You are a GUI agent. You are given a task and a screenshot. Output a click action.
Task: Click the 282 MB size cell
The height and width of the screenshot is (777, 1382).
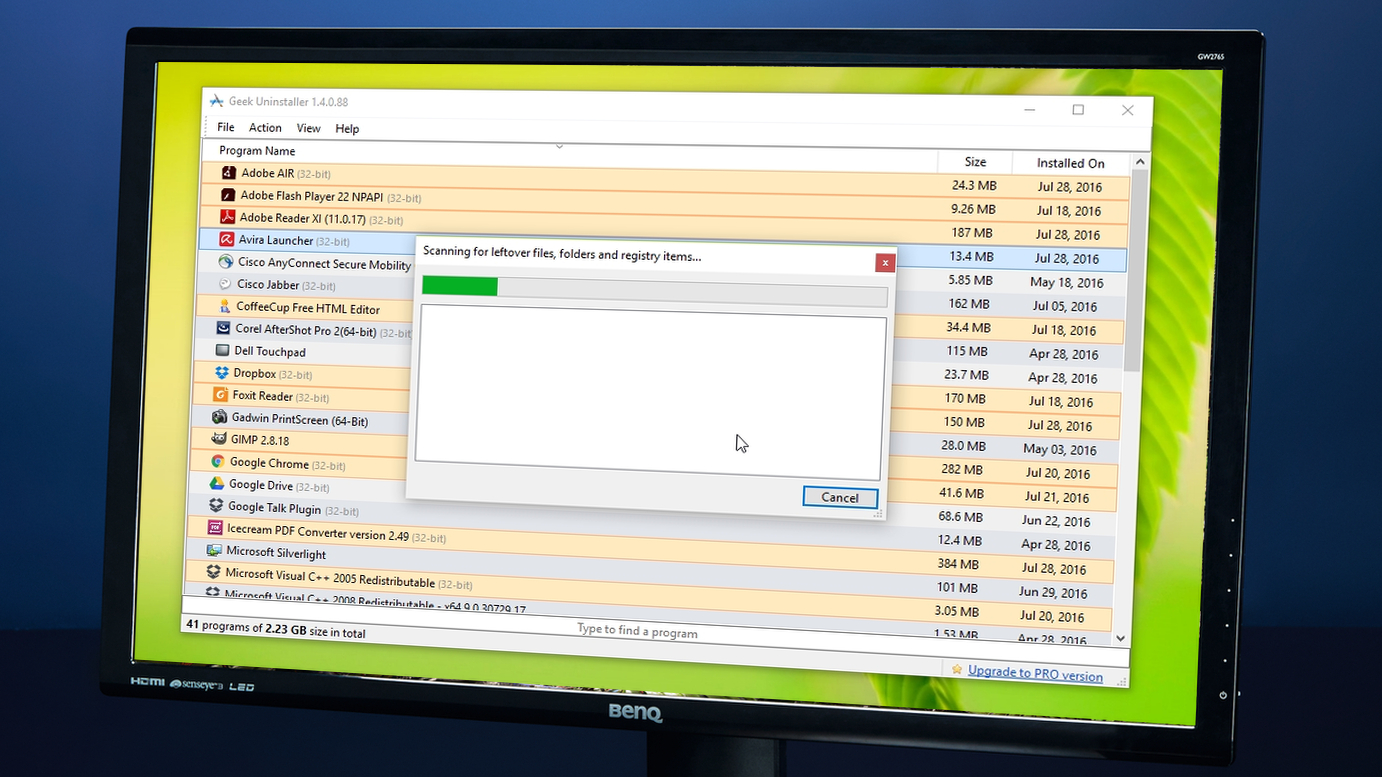962,469
